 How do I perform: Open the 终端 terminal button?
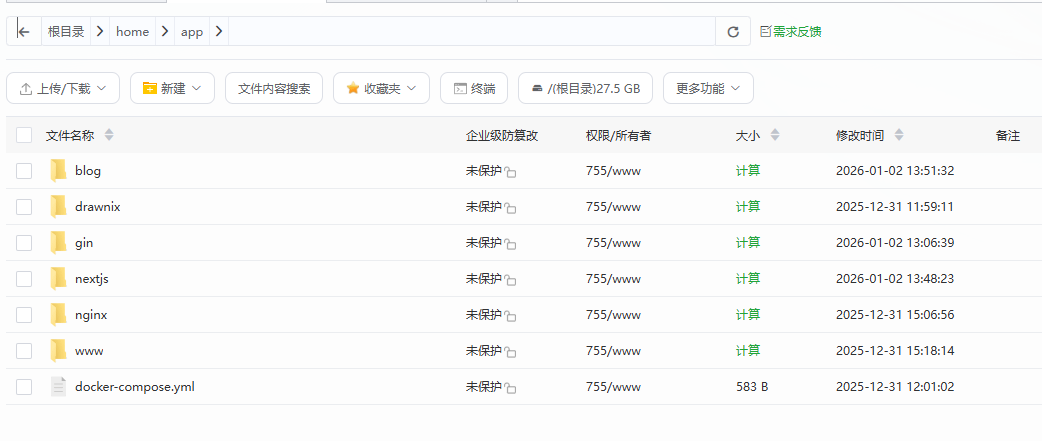tap(474, 88)
